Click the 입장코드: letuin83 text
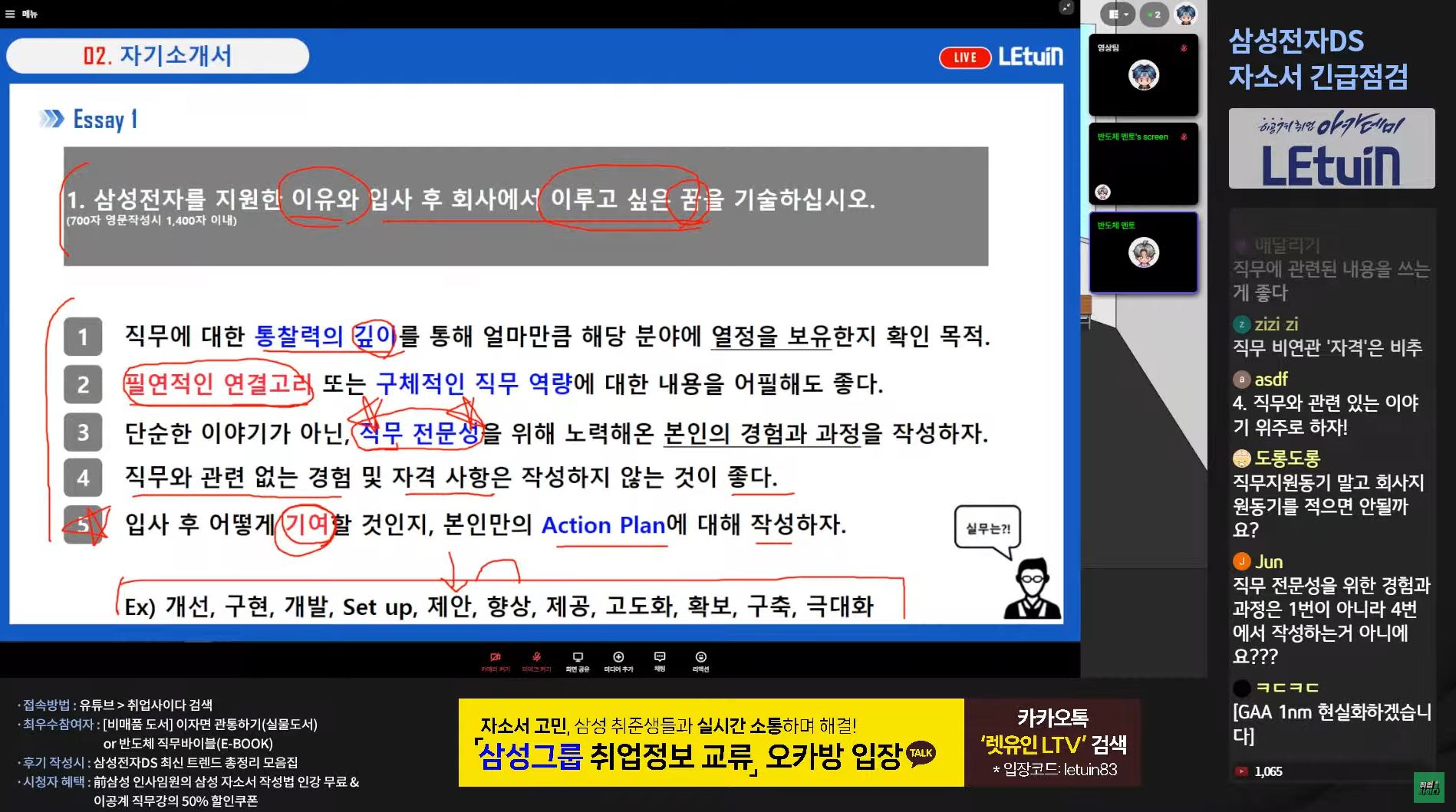 point(1056,770)
